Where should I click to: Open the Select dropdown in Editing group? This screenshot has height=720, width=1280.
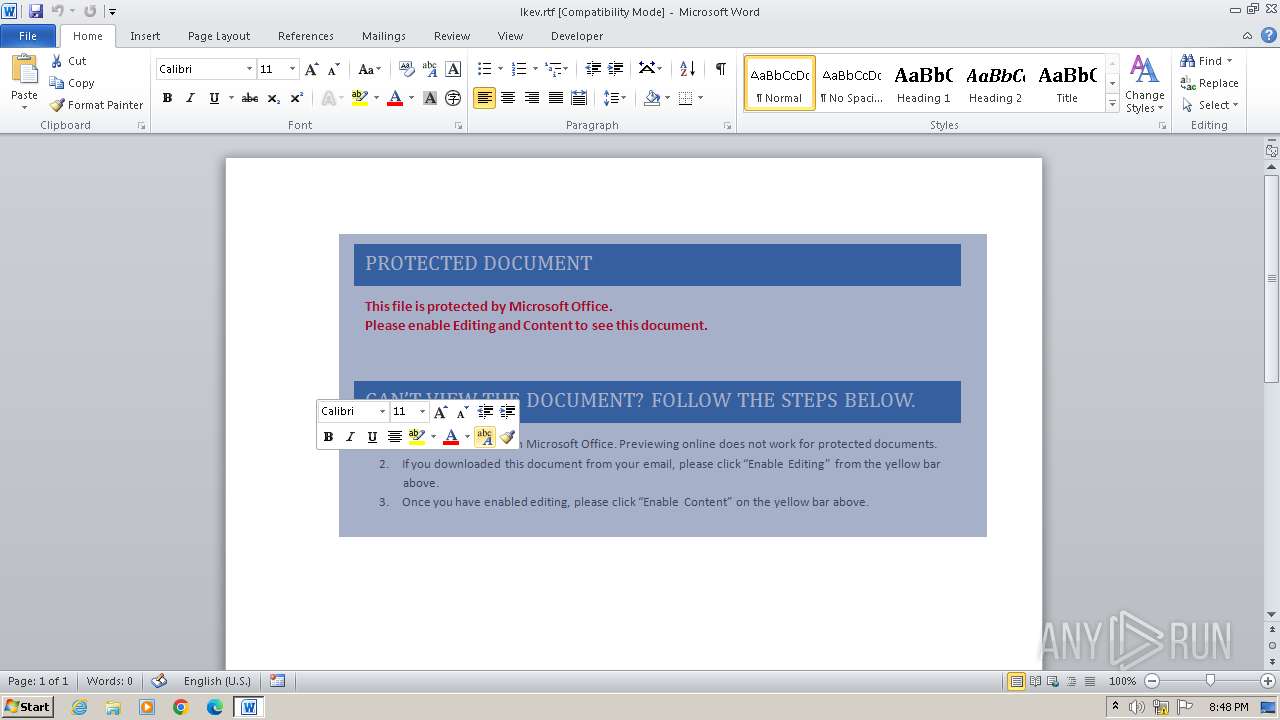coord(1209,105)
